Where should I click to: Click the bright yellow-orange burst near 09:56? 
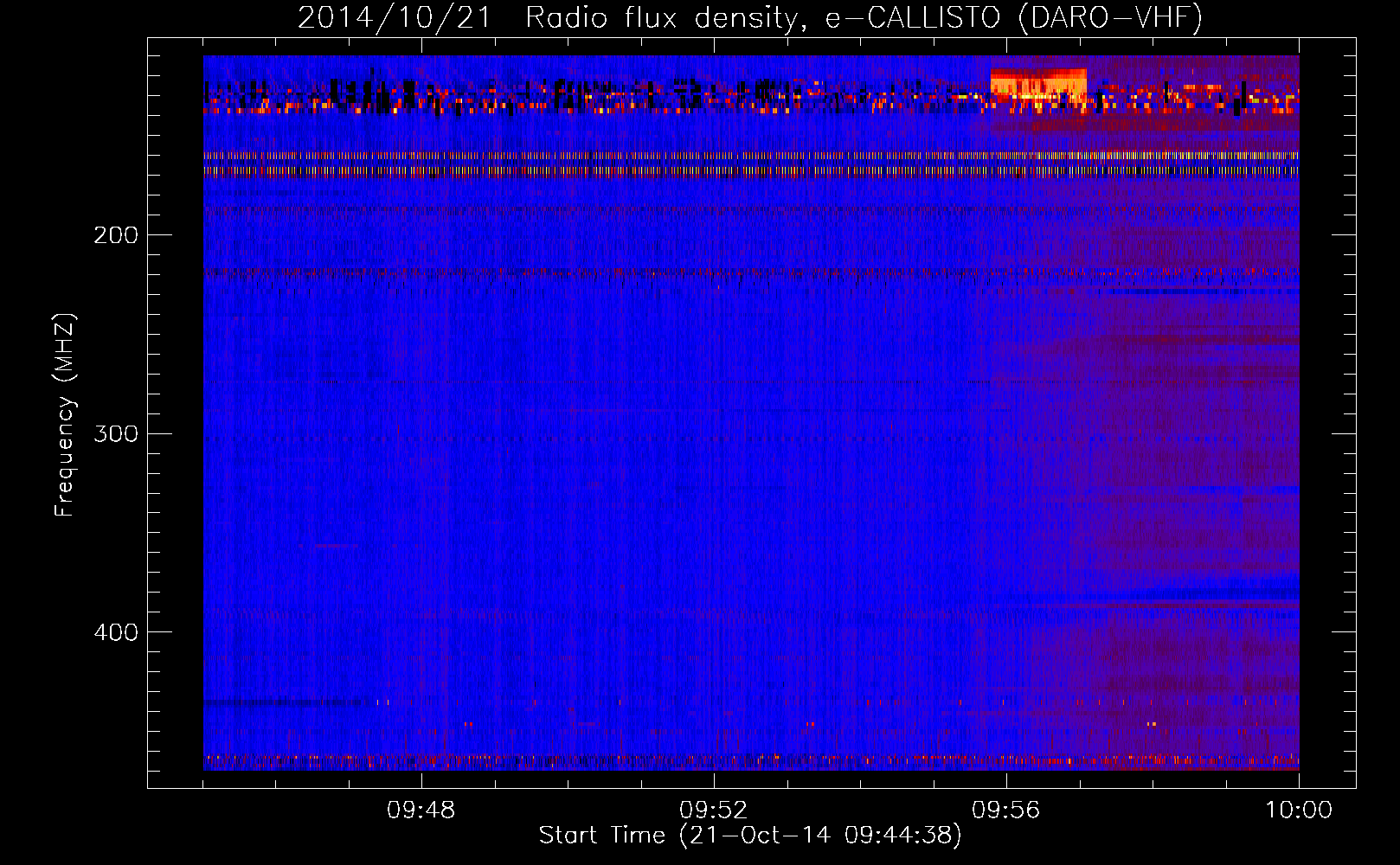pyautogui.click(x=1038, y=83)
